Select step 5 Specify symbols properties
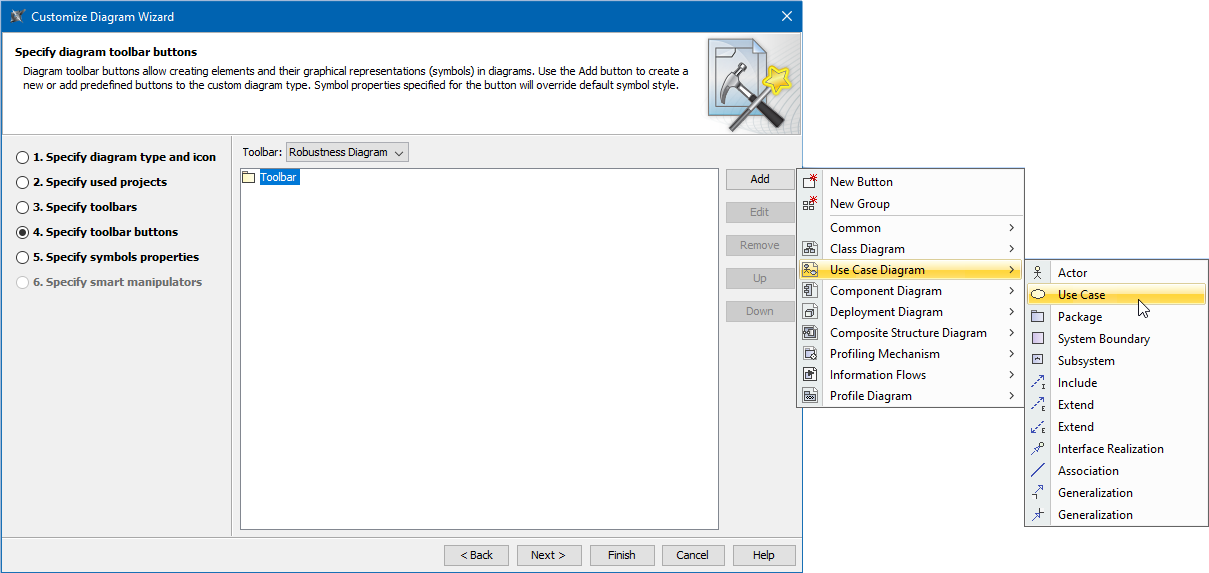The width and height of the screenshot is (1209, 573). 108,257
